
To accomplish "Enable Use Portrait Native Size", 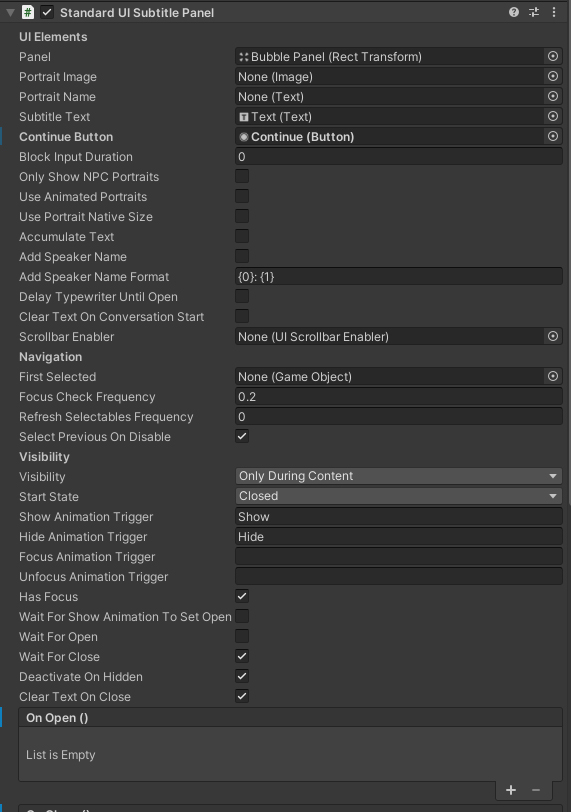I will pyautogui.click(x=242, y=216).
